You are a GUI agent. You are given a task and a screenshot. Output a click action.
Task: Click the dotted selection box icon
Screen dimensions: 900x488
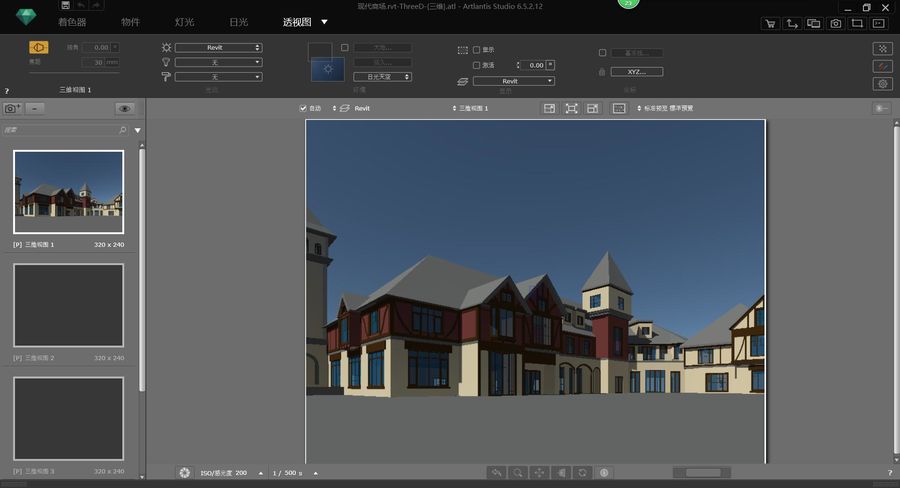(463, 51)
